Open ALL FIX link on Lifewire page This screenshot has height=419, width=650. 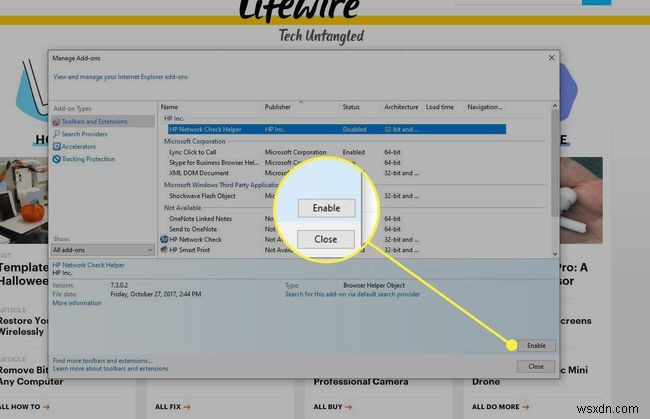click(172, 407)
